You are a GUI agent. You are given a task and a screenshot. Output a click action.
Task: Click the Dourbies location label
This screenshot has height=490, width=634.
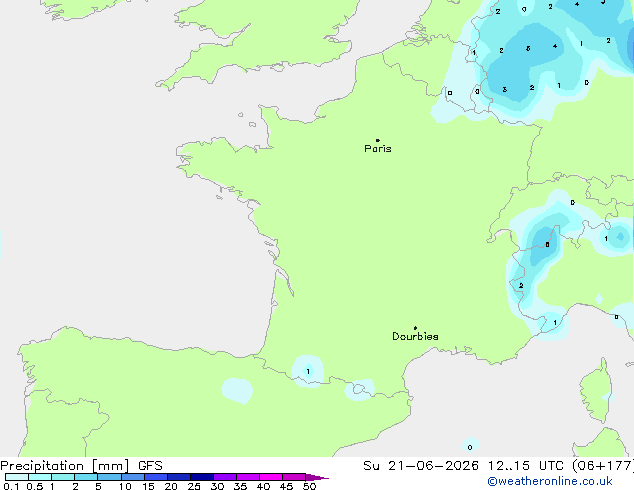pos(415,336)
